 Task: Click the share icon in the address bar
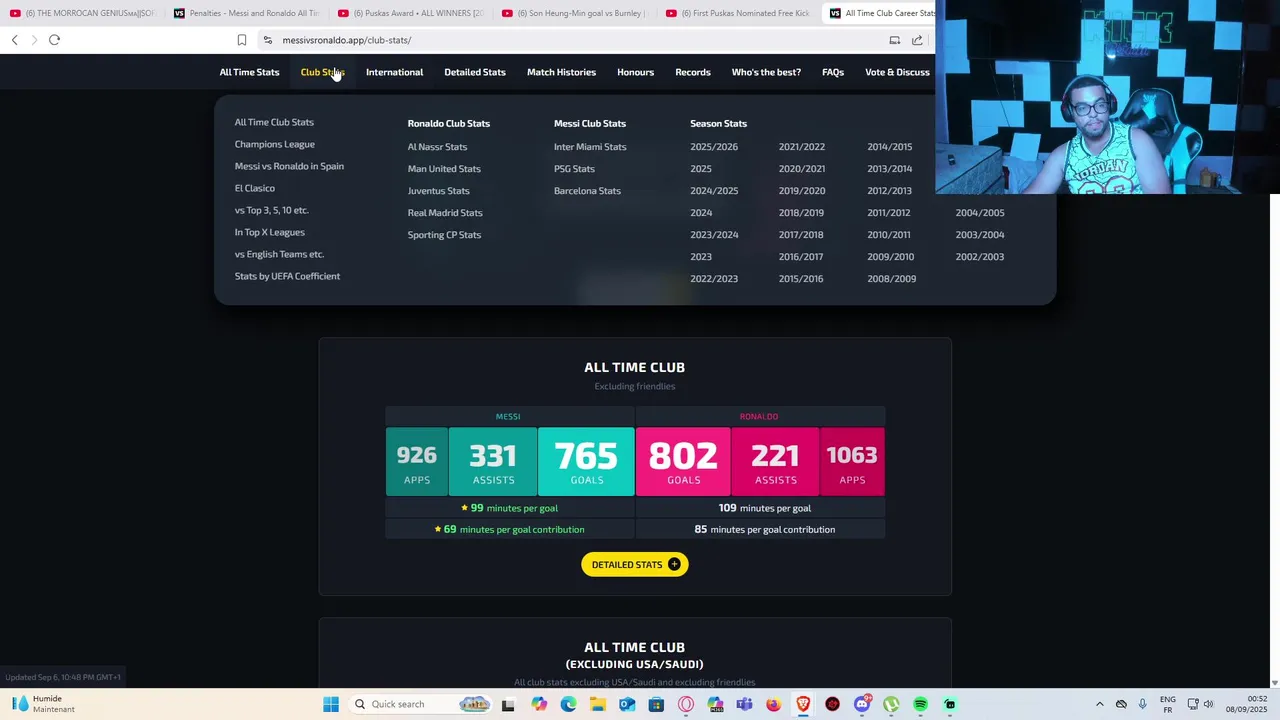[x=917, y=40]
